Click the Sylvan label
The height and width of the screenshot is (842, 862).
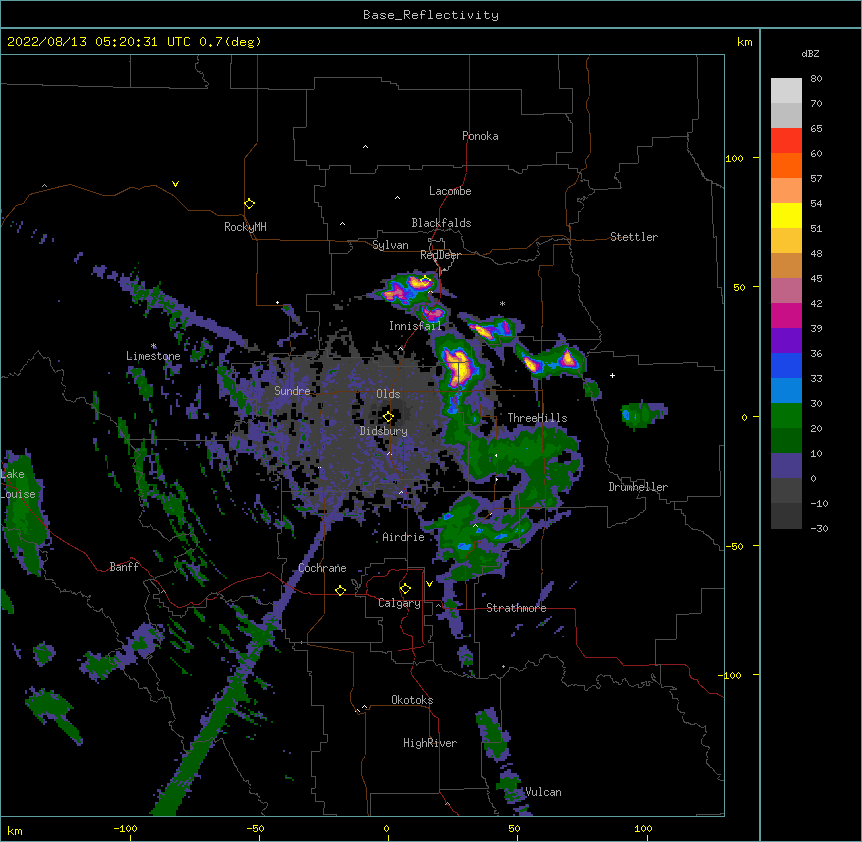390,245
